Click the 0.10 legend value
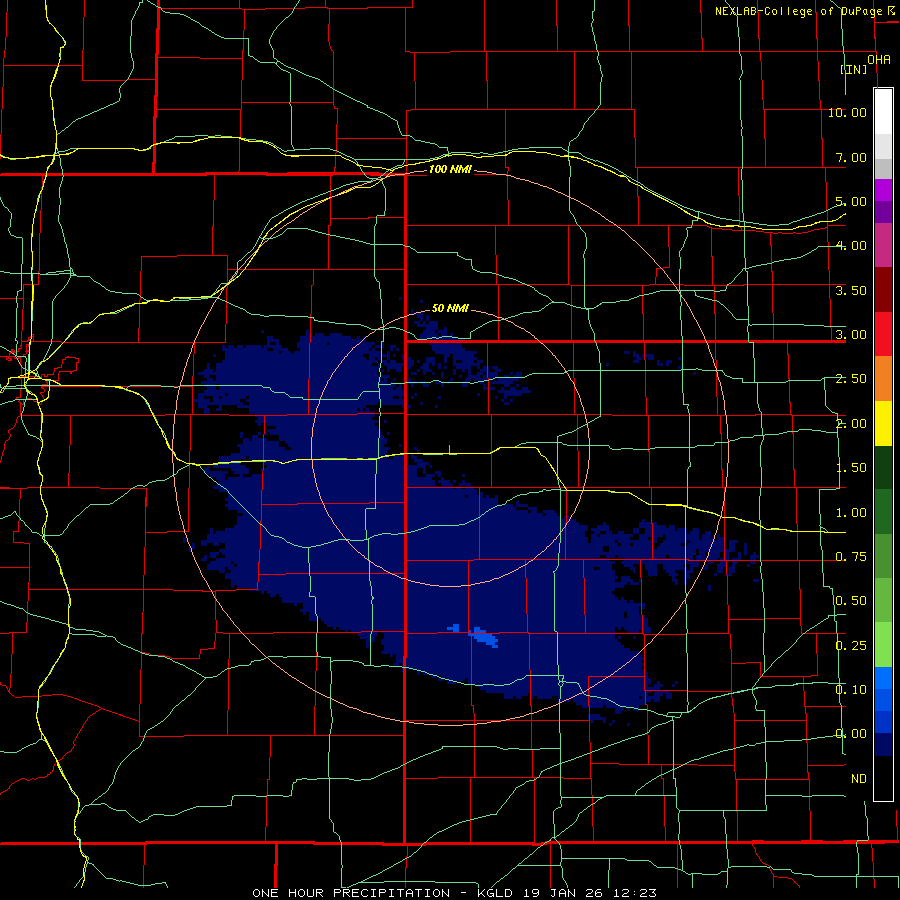 click(851, 690)
